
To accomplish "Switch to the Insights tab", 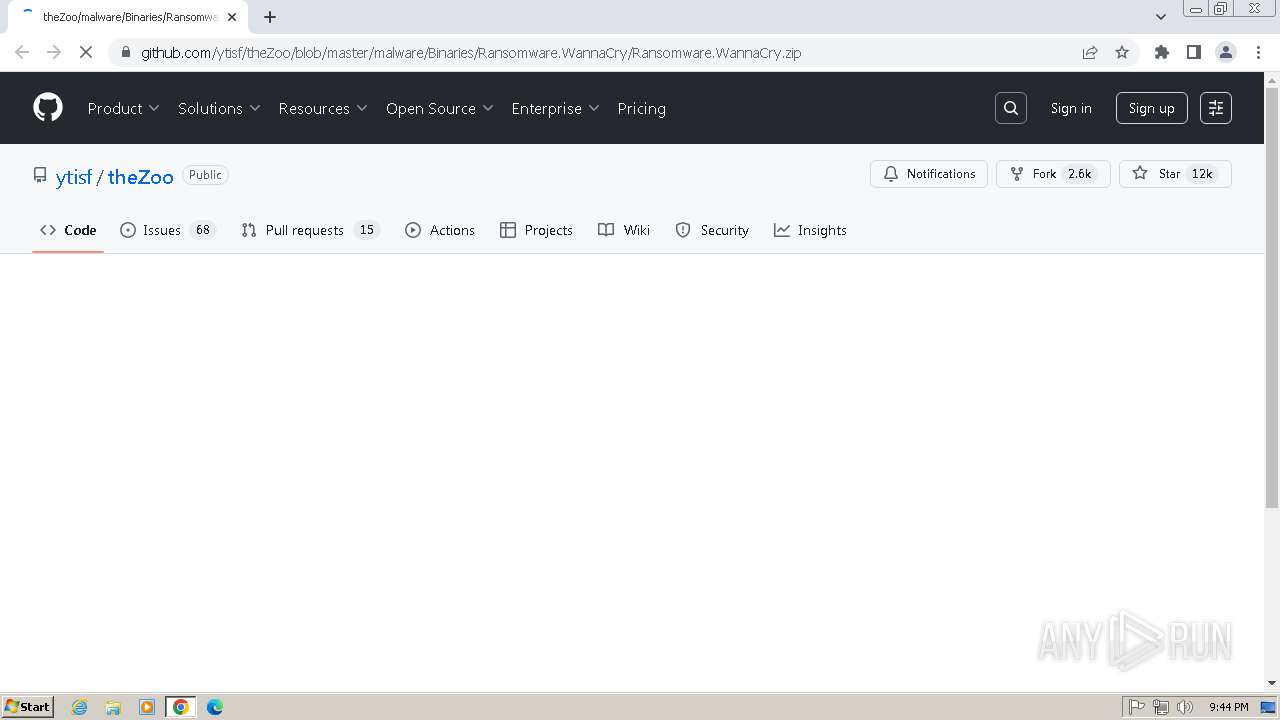I will coord(810,230).
